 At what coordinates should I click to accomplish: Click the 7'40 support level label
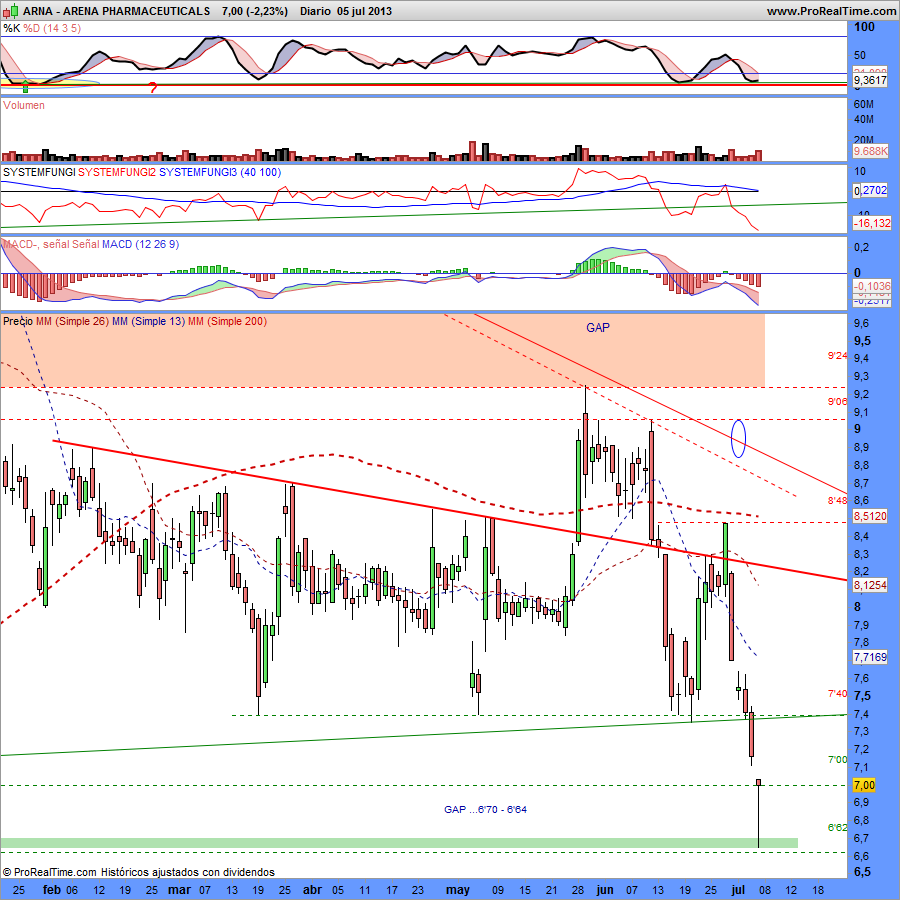coord(837,693)
